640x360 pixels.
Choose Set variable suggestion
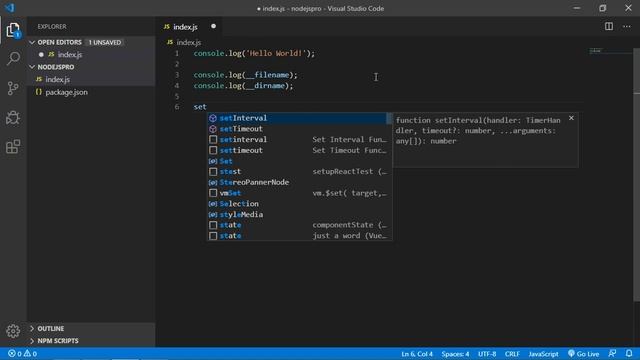point(297,161)
